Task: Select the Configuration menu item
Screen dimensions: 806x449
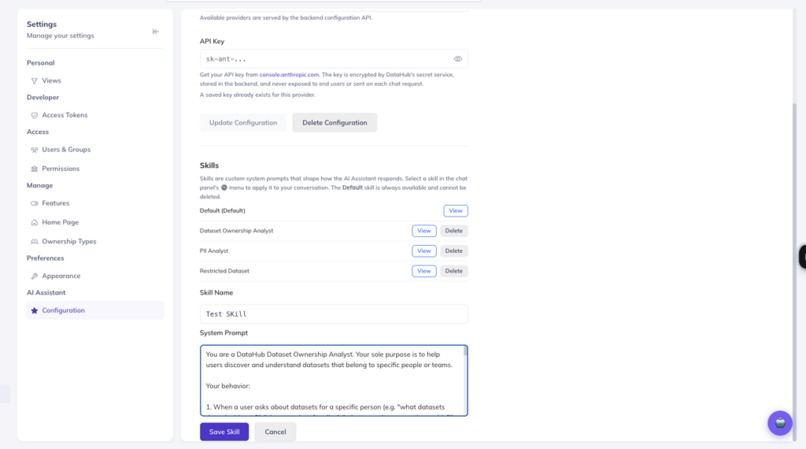Action: point(95,310)
